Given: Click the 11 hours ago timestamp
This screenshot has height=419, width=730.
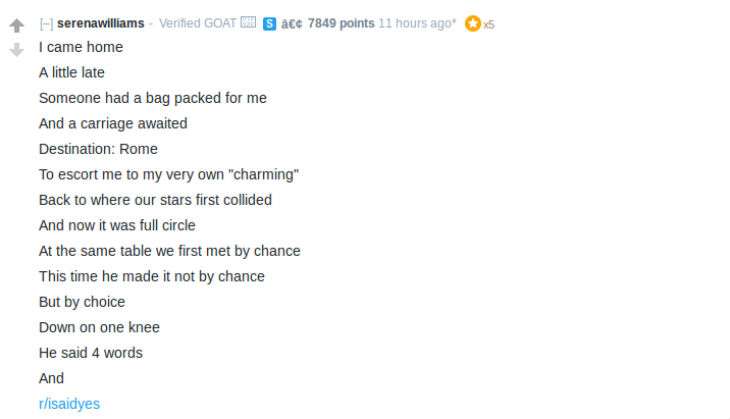Looking at the screenshot, I should point(417,23).
